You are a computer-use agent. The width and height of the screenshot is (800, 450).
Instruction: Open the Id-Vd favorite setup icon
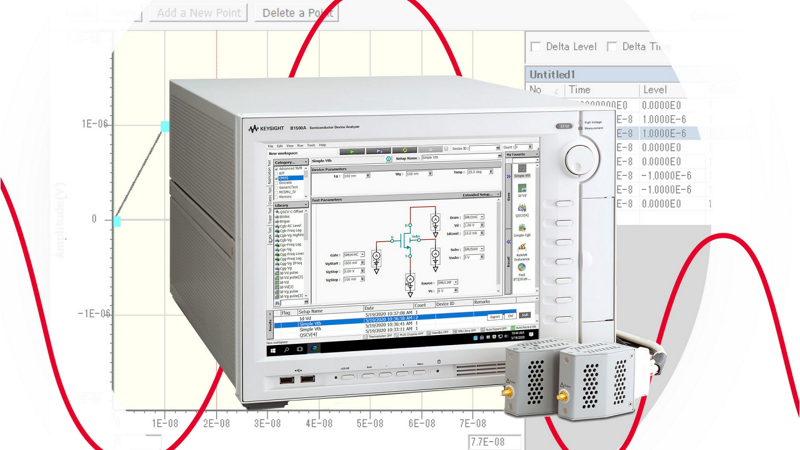pyautogui.click(x=522, y=189)
